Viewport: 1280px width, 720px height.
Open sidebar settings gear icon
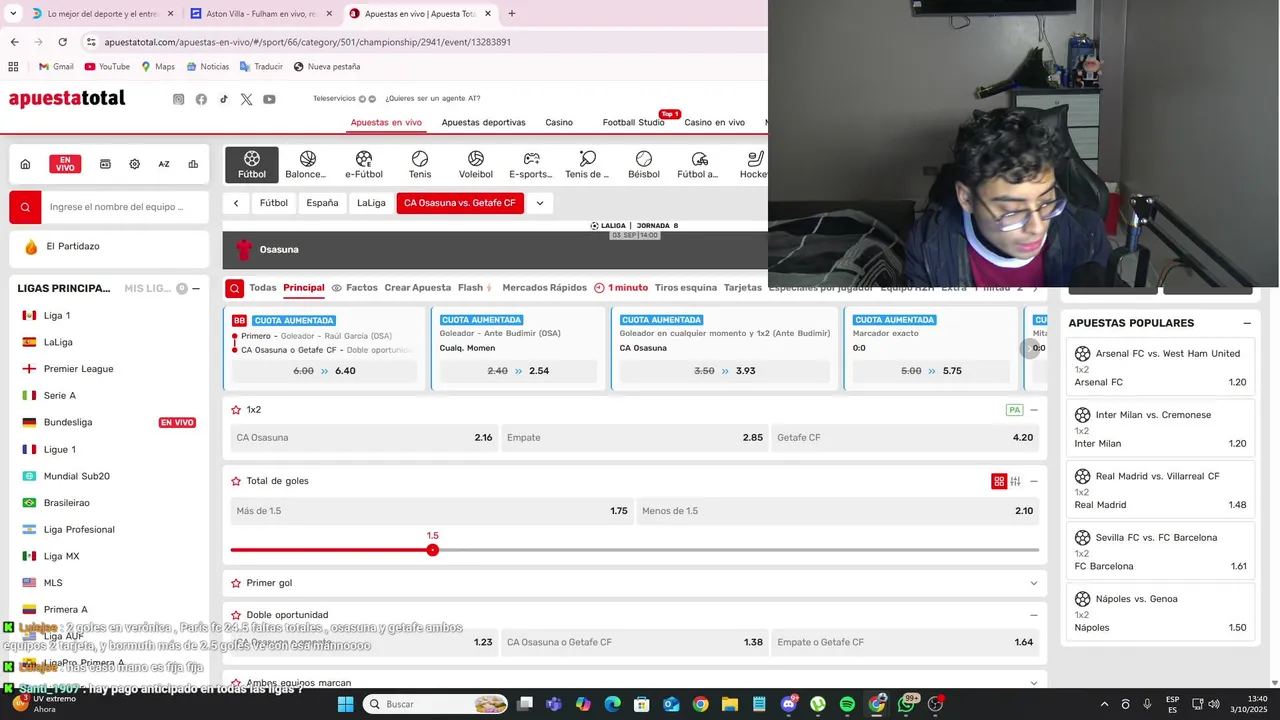click(x=134, y=164)
